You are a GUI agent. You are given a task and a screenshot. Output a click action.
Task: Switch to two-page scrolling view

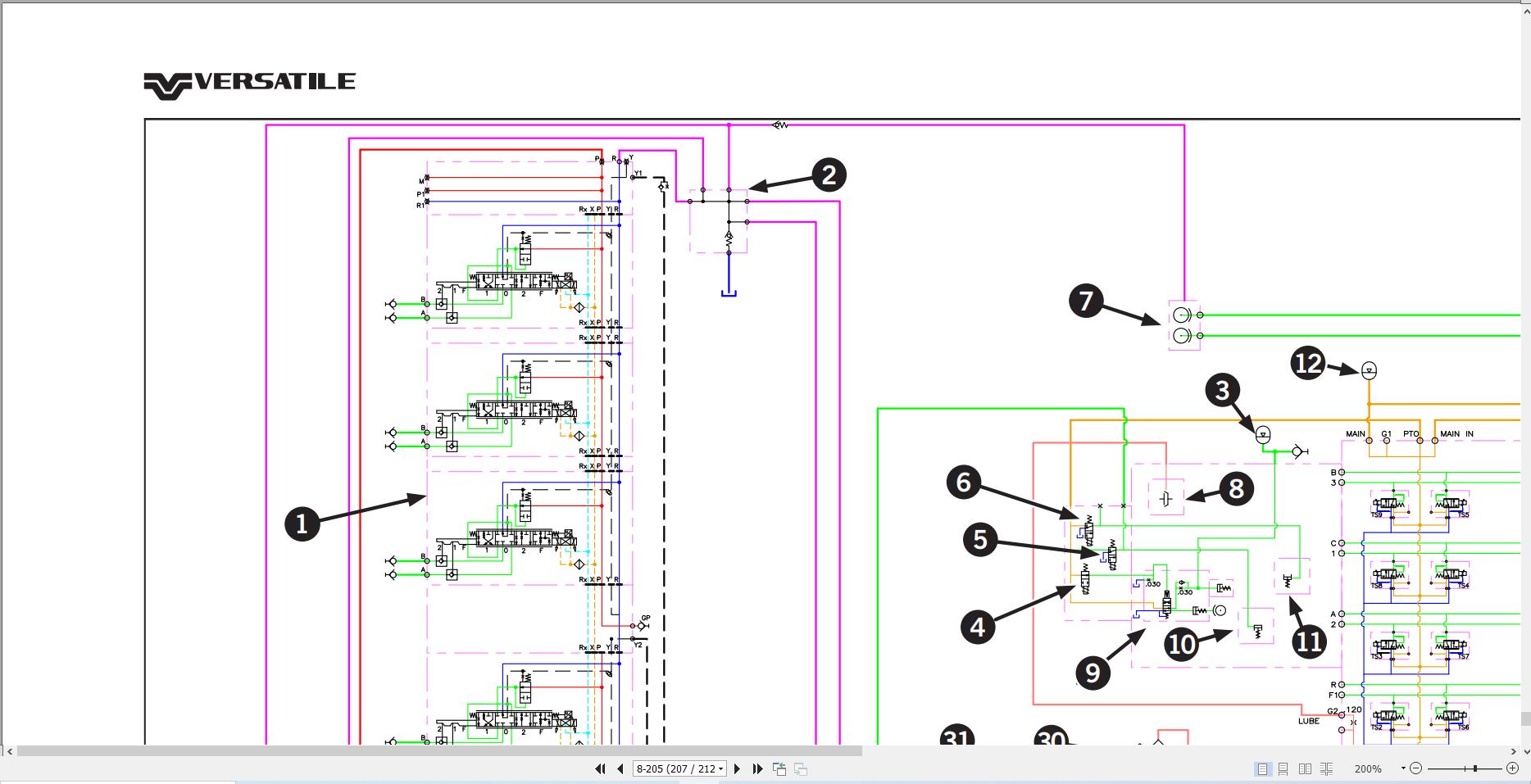[x=1326, y=768]
